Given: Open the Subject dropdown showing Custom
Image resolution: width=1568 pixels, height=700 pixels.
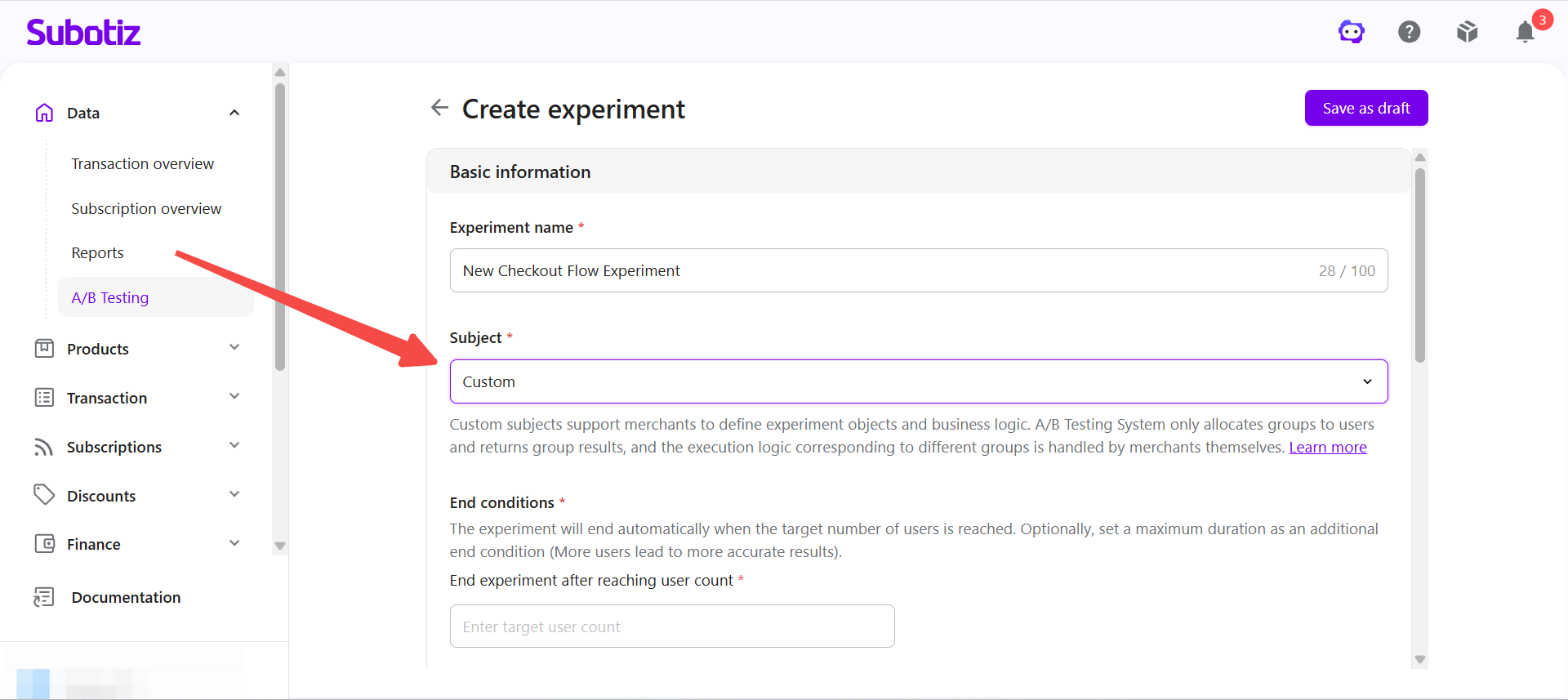Looking at the screenshot, I should 919,381.
